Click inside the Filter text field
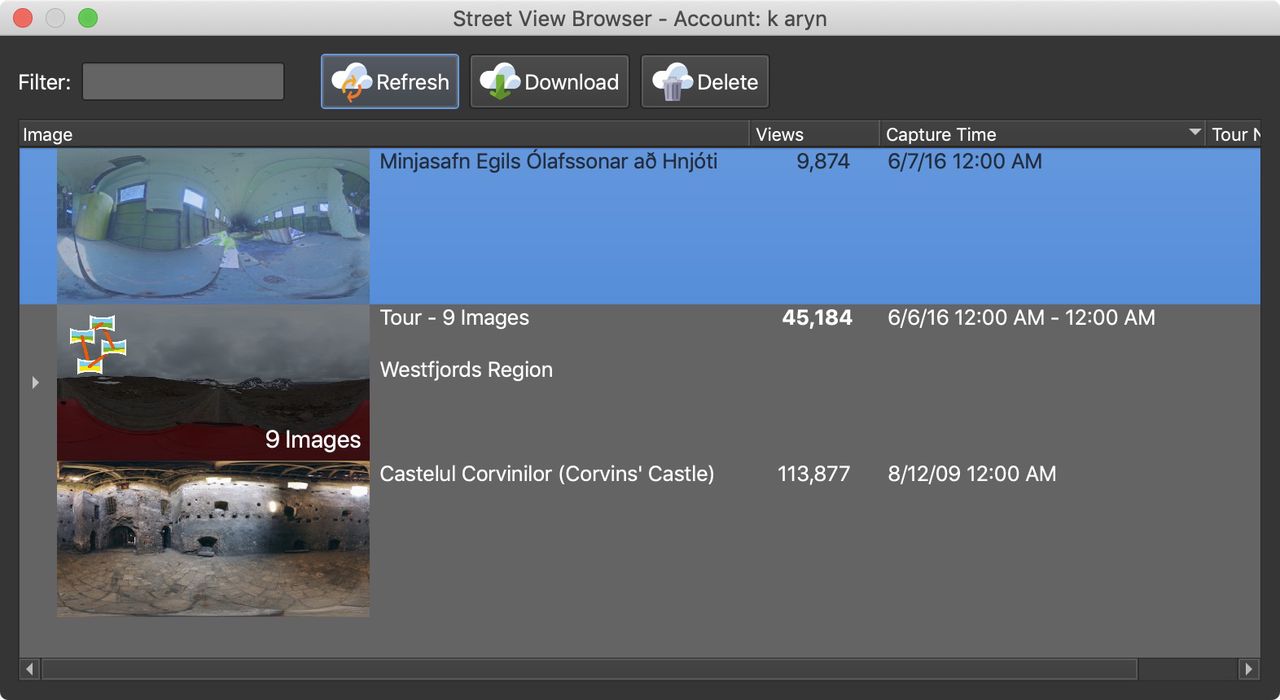Viewport: 1280px width, 700px height. pyautogui.click(x=182, y=81)
